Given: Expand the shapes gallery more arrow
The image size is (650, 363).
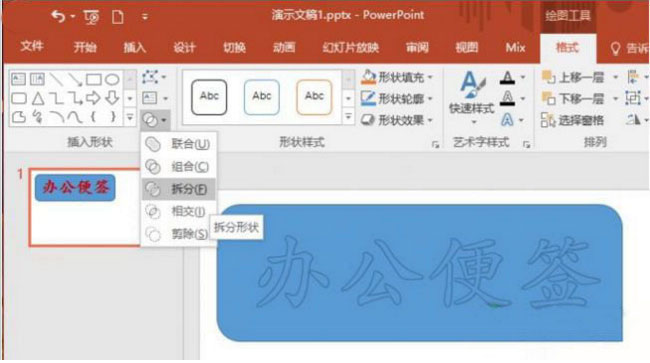Looking at the screenshot, I should [130, 118].
